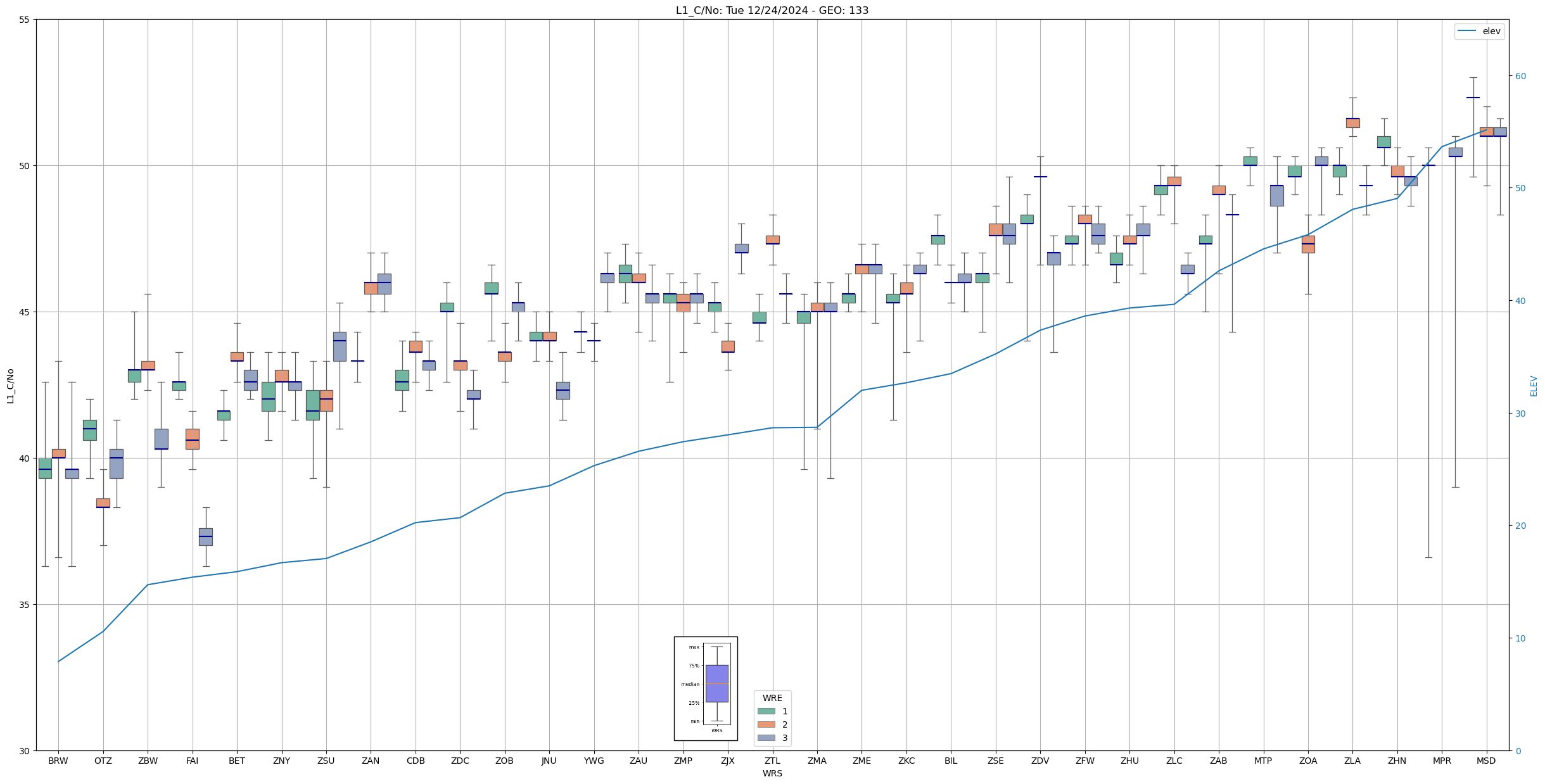Click the WRE legend title
Image resolution: width=1545 pixels, height=784 pixels.
[x=772, y=698]
